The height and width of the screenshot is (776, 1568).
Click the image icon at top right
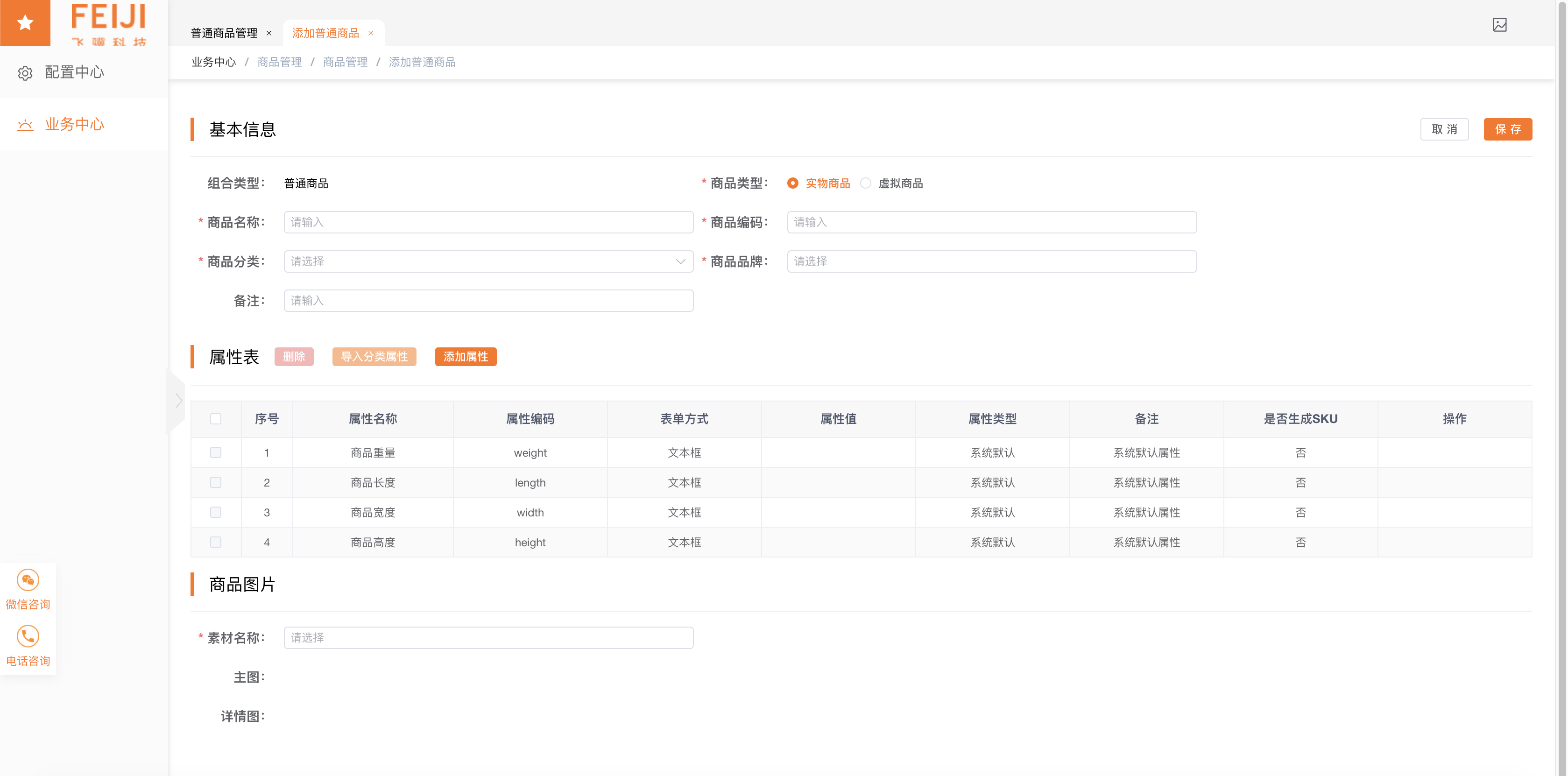pyautogui.click(x=1499, y=25)
